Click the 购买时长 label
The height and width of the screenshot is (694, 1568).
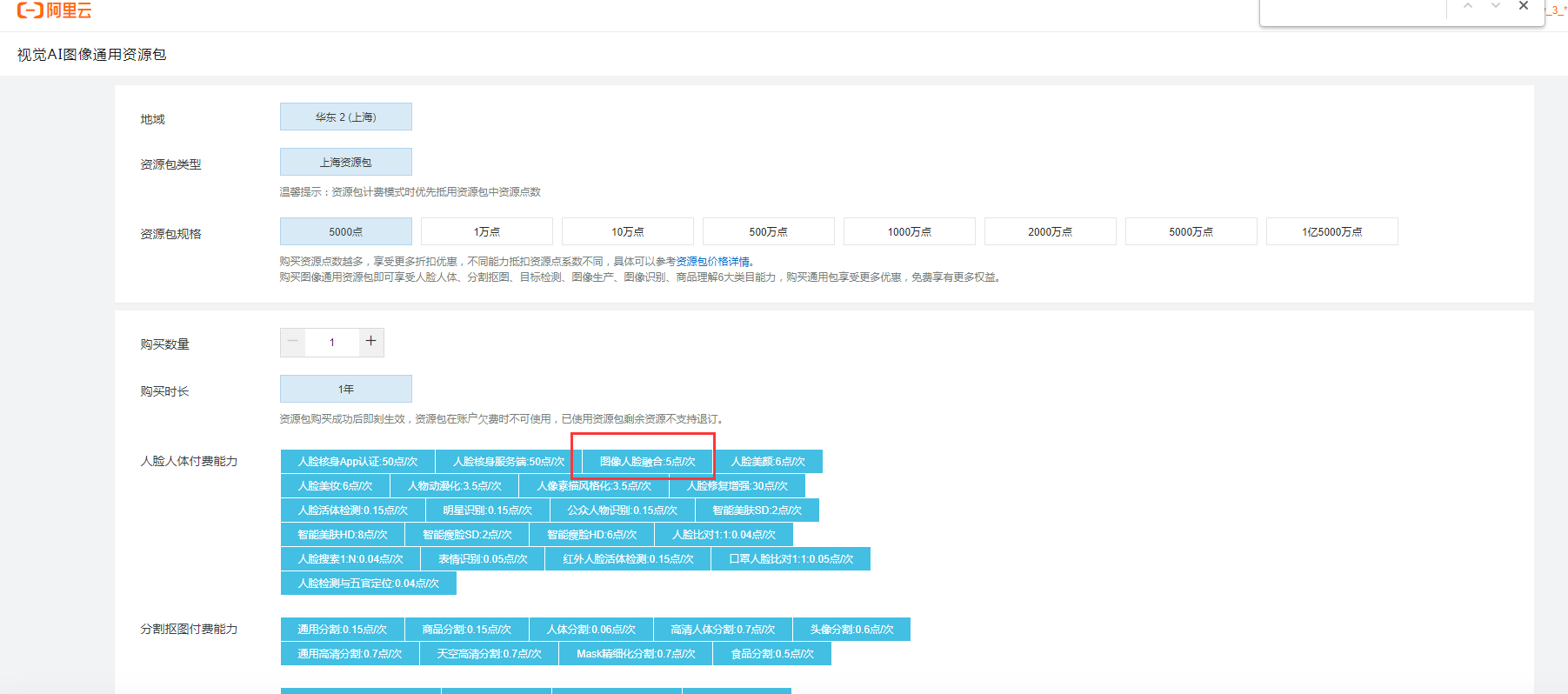[164, 391]
